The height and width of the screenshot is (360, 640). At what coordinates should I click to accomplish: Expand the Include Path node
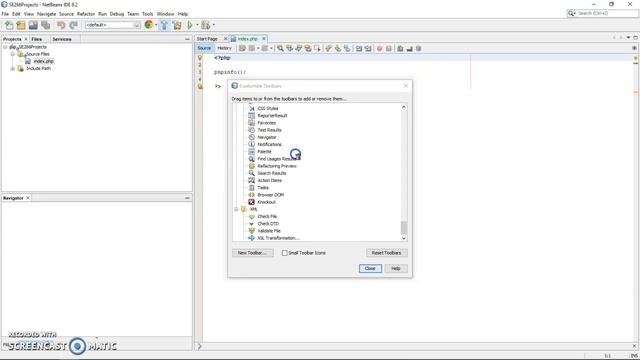pyautogui.click(x=13, y=69)
